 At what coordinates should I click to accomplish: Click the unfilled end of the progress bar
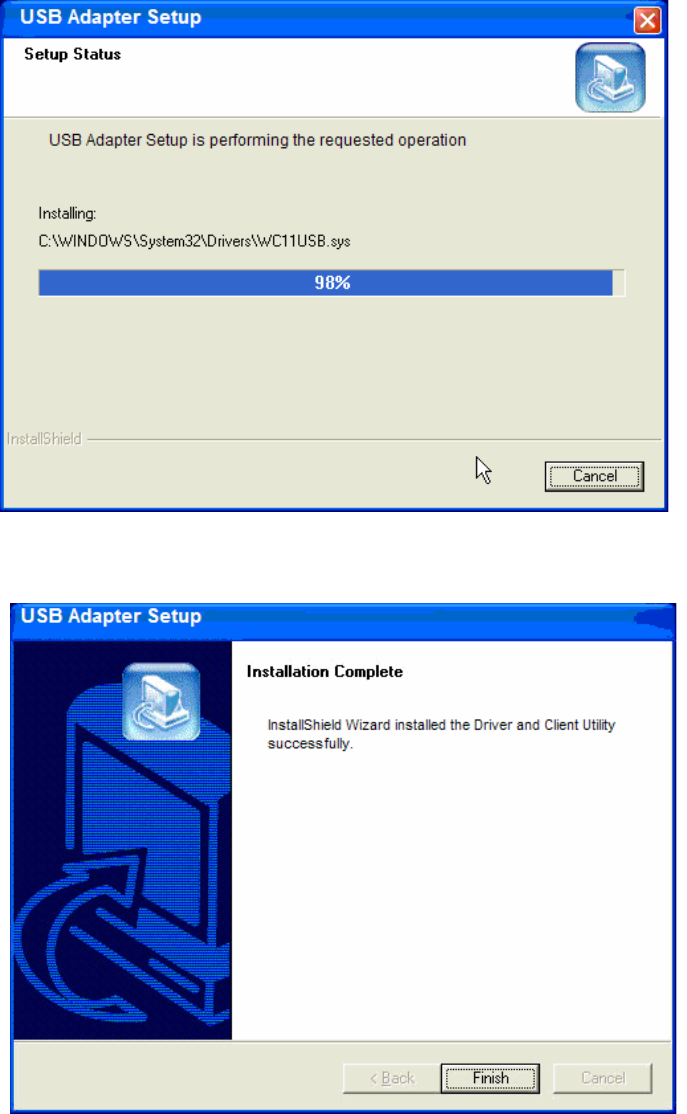618,283
